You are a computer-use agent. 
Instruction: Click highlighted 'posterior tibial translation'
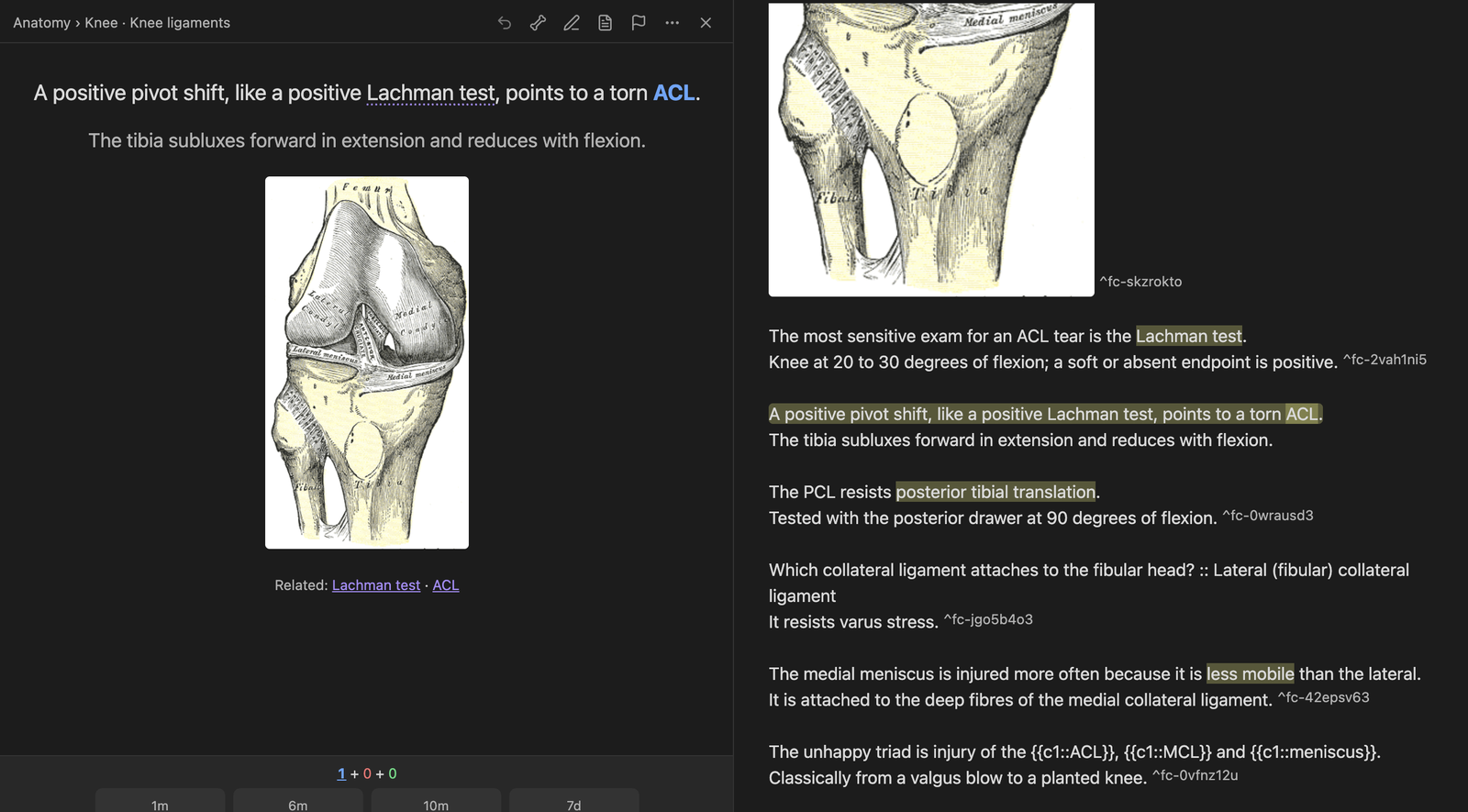pos(995,492)
